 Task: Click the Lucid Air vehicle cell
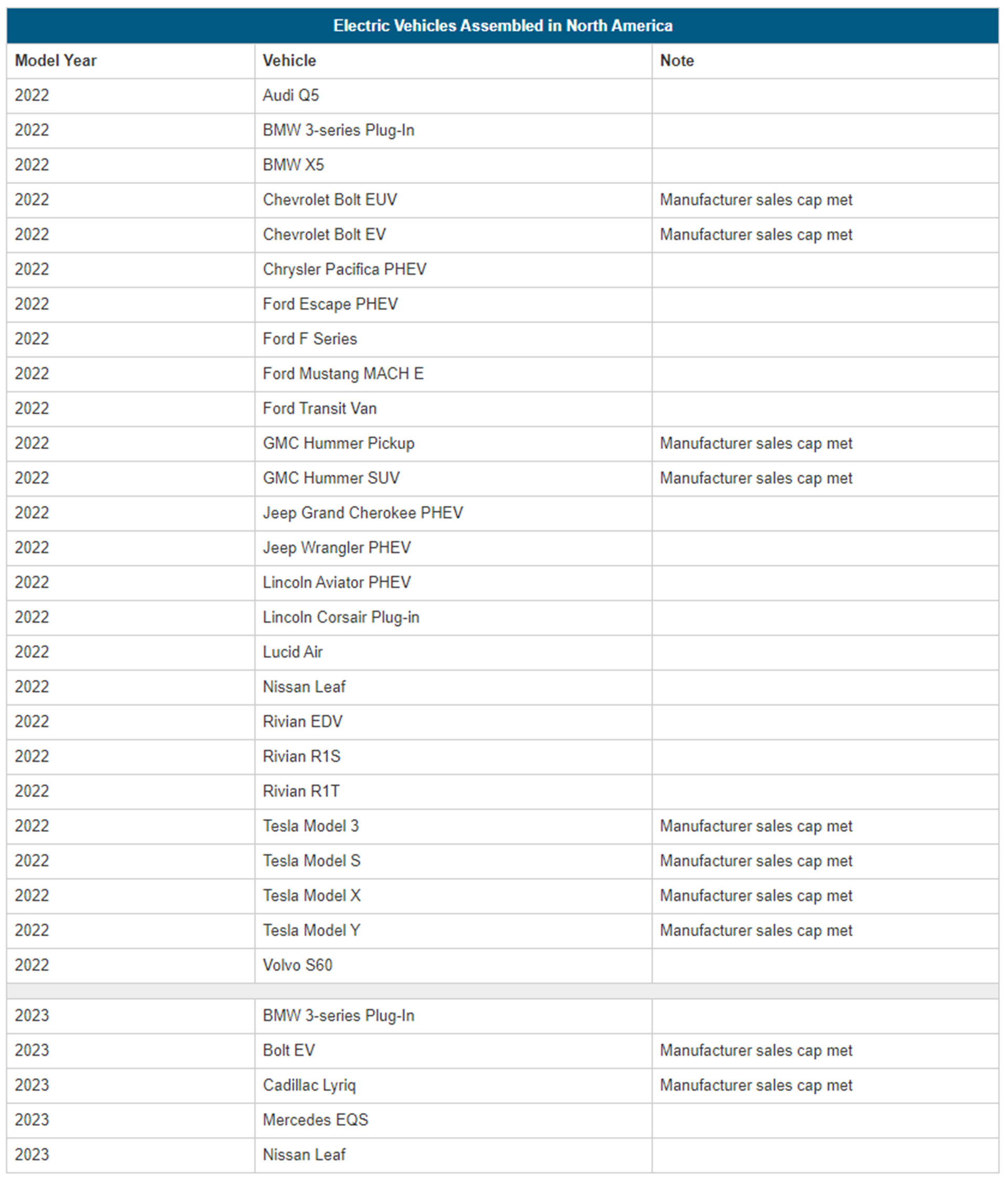[x=292, y=652]
